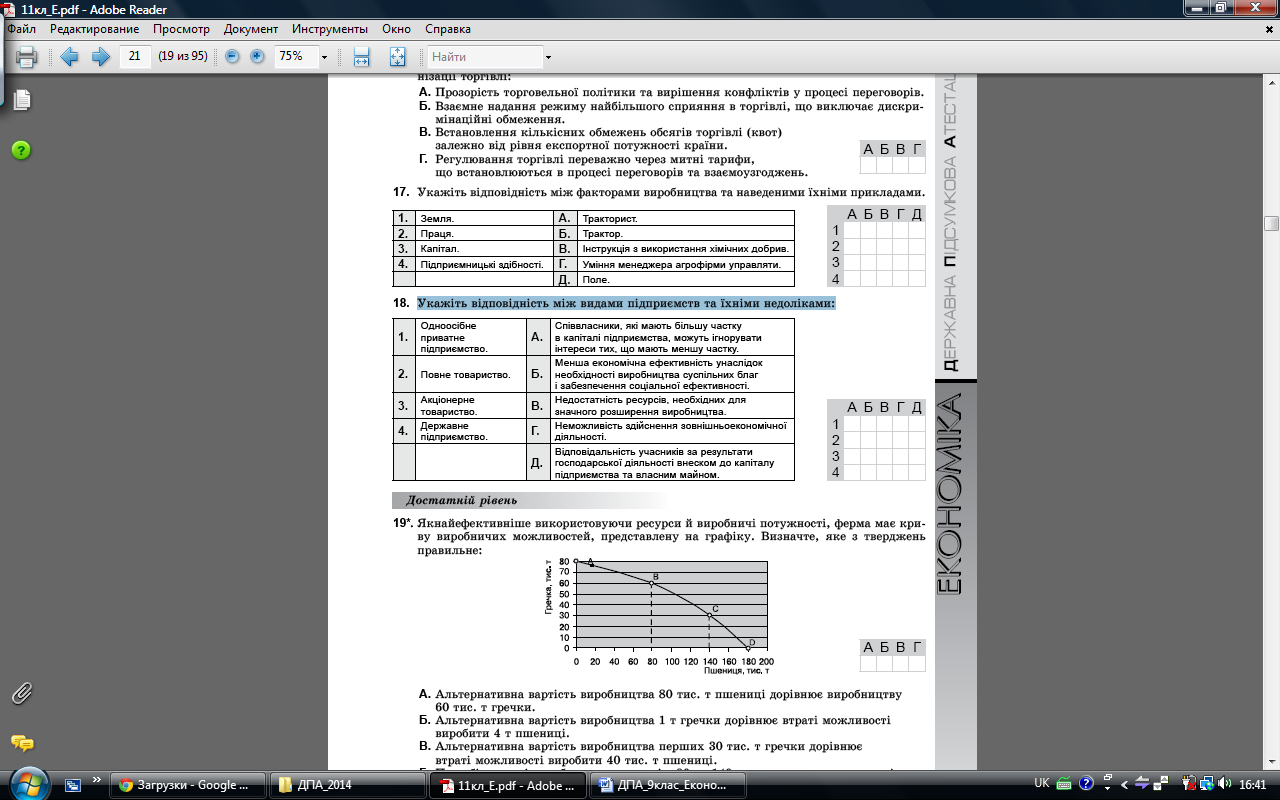Open the zoom level dropdown arrow

point(324,57)
